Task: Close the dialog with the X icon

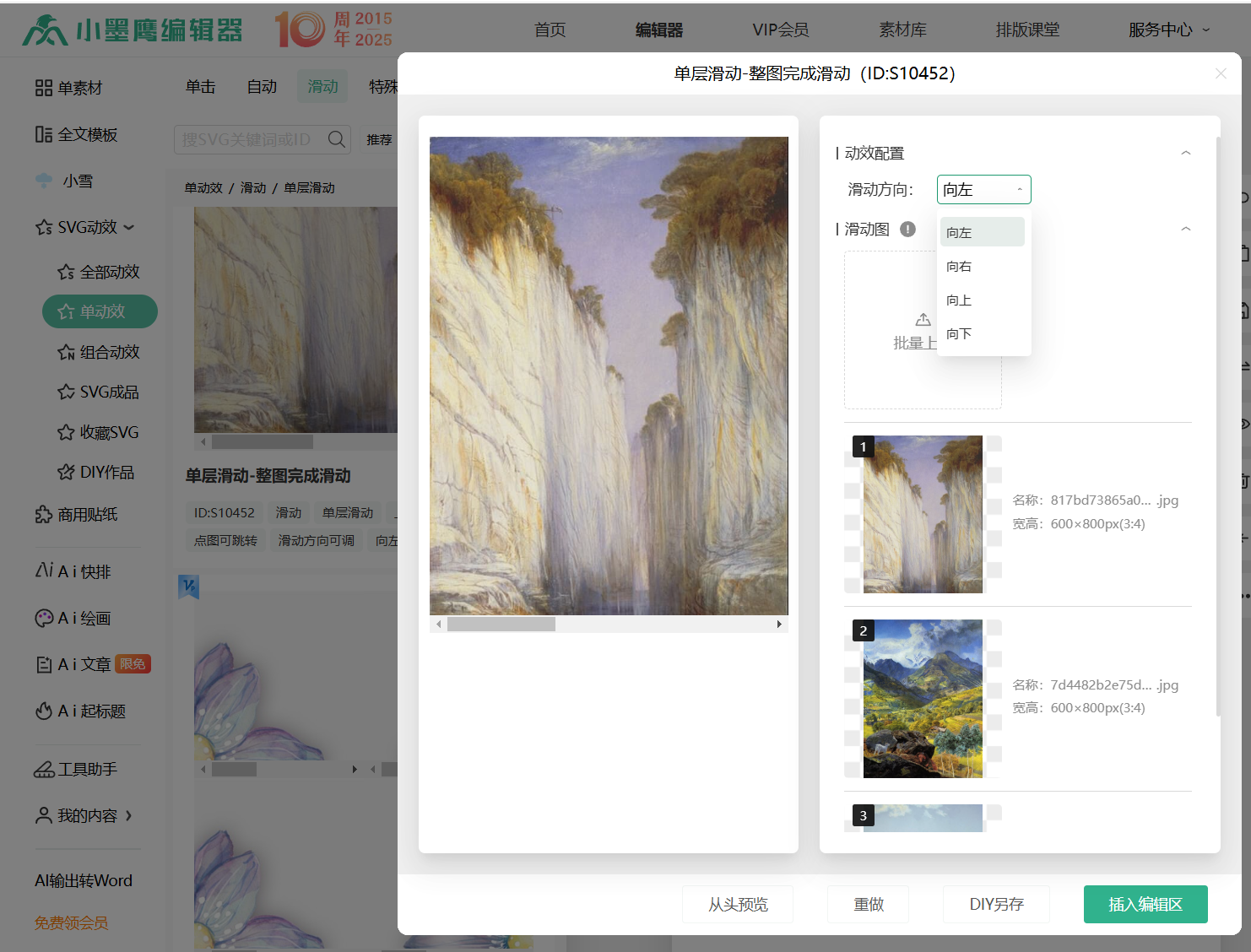Action: coord(1220,73)
